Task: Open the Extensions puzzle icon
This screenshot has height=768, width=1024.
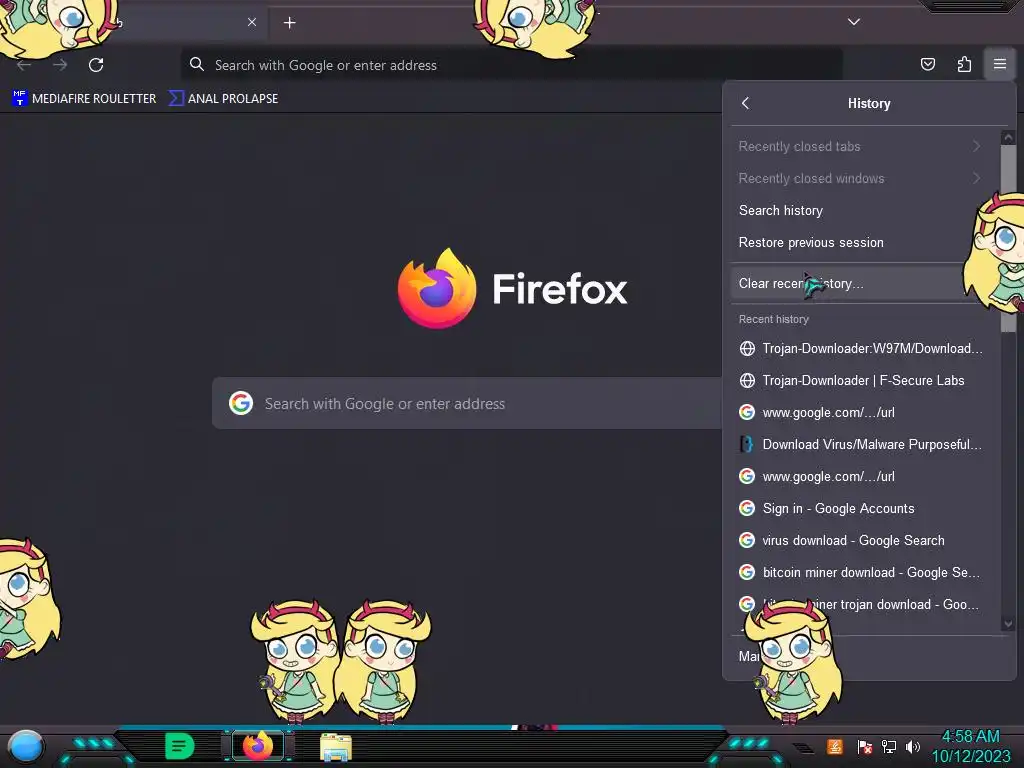Action: tap(964, 64)
